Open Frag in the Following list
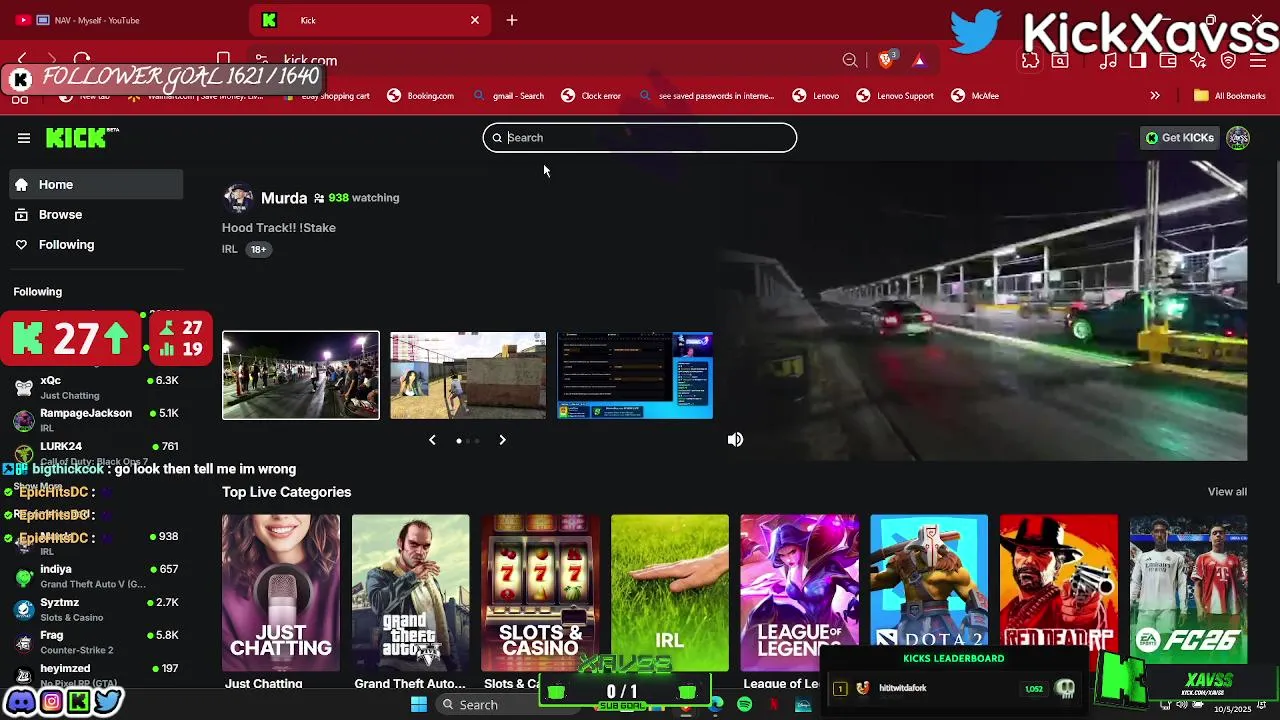This screenshot has height=720, width=1280. [96, 642]
